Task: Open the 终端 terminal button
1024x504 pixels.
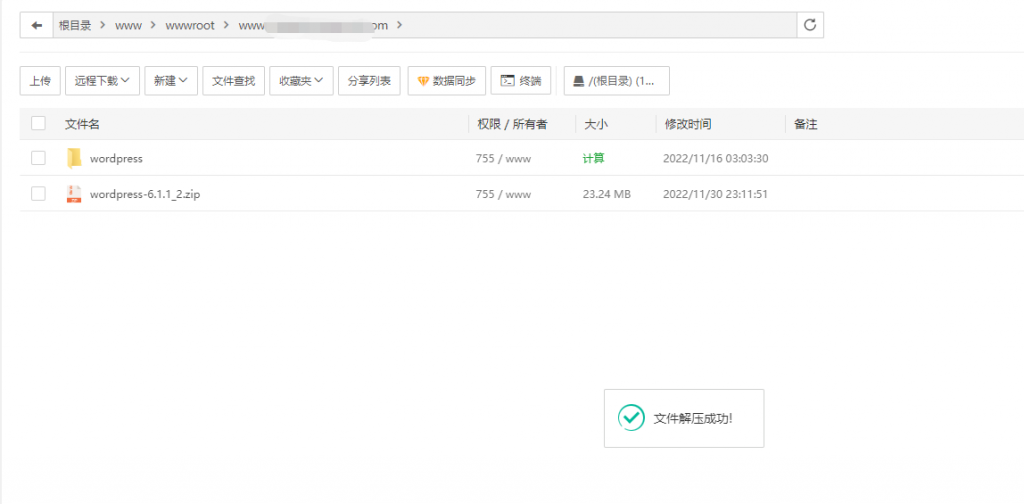Action: 521,81
